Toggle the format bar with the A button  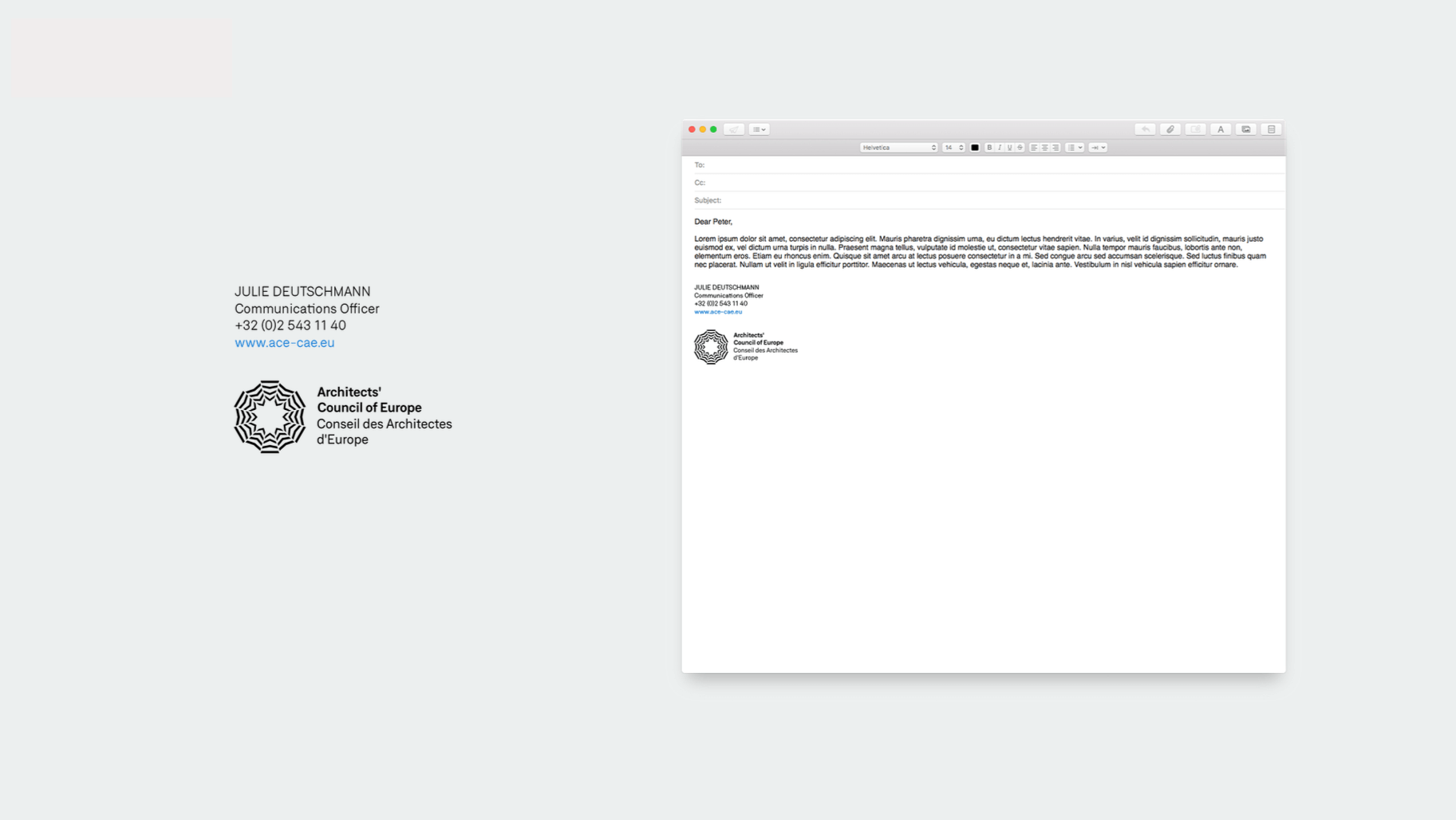pos(1221,129)
